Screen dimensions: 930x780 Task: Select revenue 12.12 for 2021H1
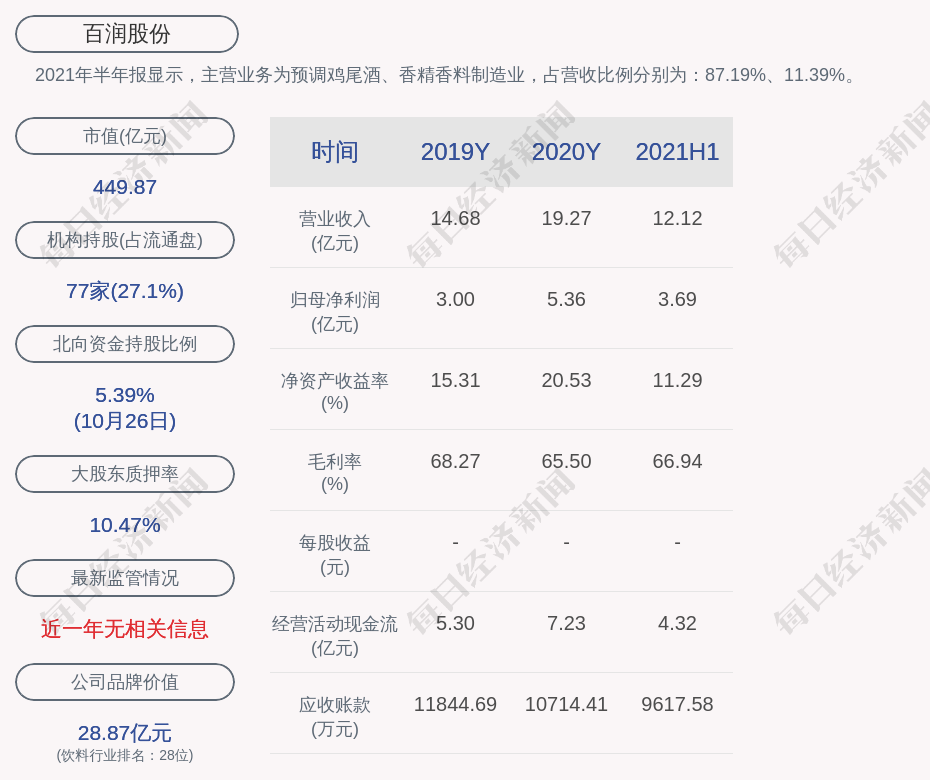point(677,218)
